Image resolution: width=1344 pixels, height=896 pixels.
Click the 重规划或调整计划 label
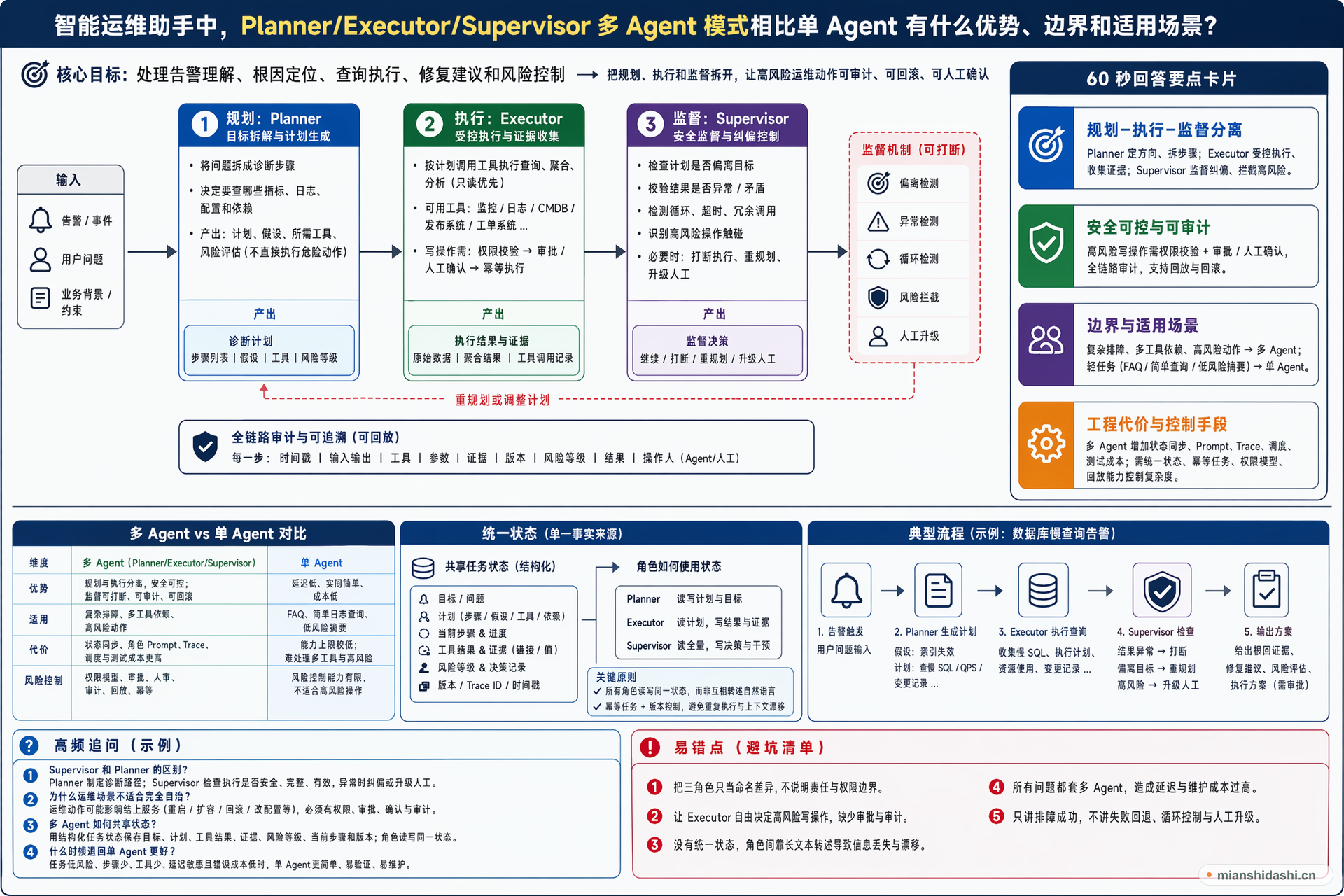(x=503, y=400)
